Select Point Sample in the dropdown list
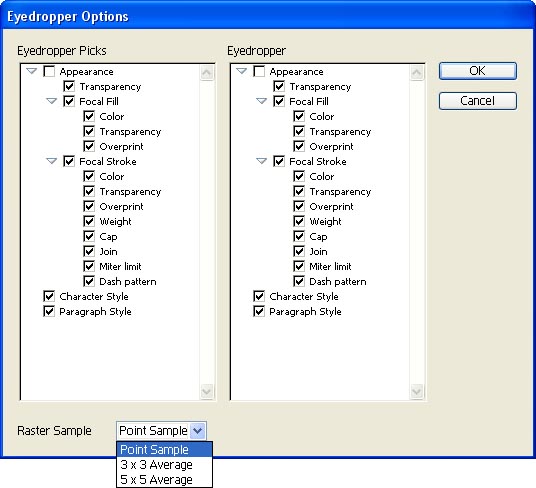The image size is (536, 488). point(164,449)
